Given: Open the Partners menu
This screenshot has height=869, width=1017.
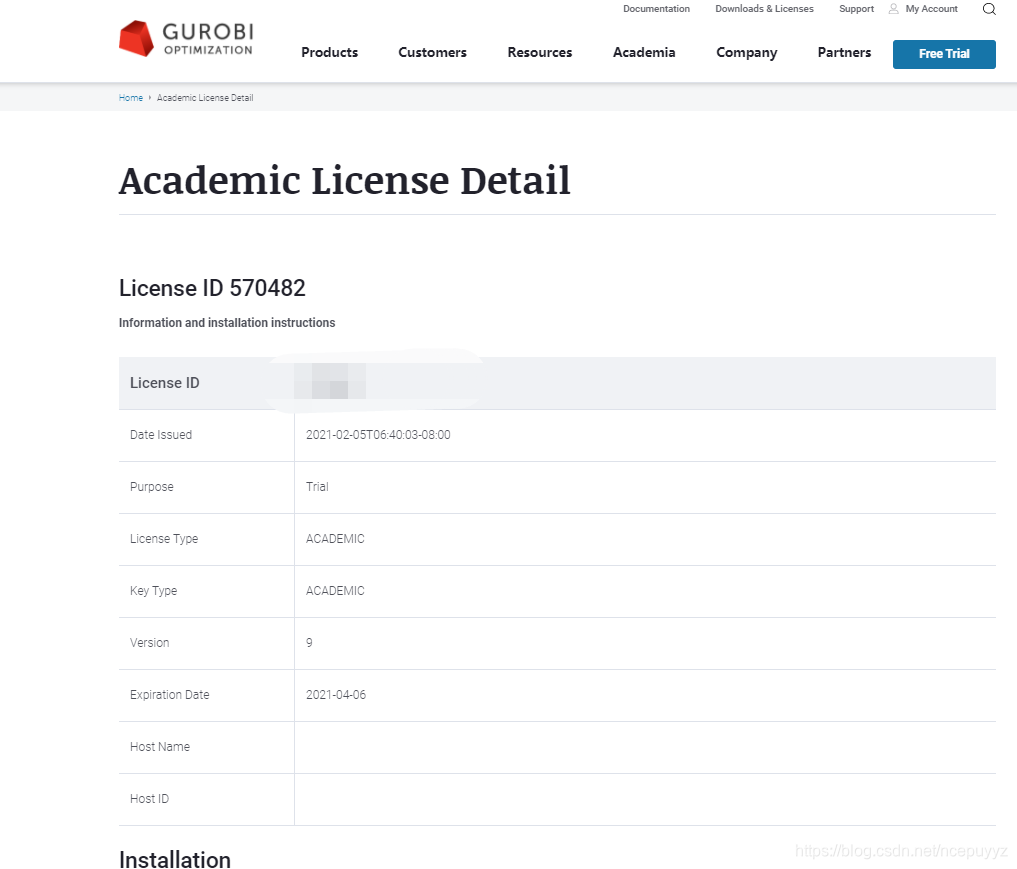Looking at the screenshot, I should pos(844,53).
